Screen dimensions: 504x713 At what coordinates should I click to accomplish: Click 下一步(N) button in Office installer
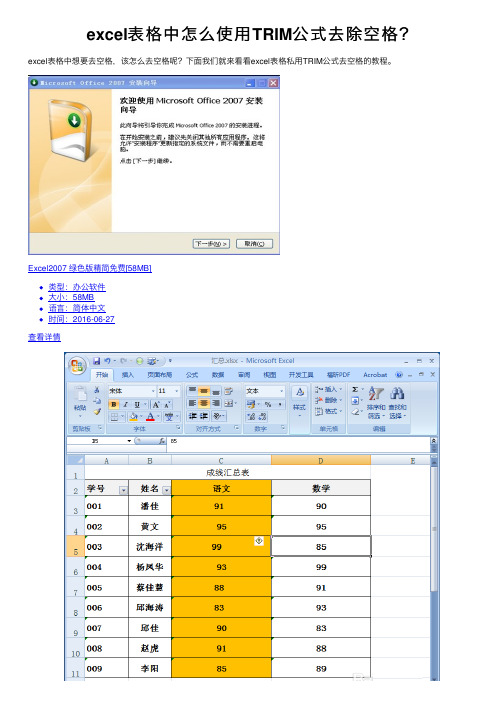pyautogui.click(x=211, y=244)
